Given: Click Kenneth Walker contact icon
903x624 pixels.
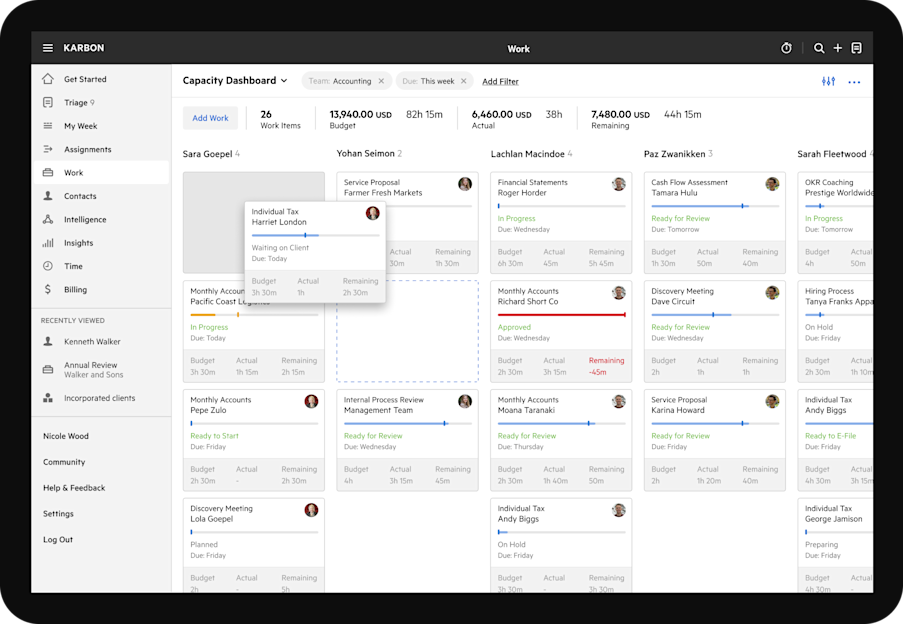Looking at the screenshot, I should point(48,341).
